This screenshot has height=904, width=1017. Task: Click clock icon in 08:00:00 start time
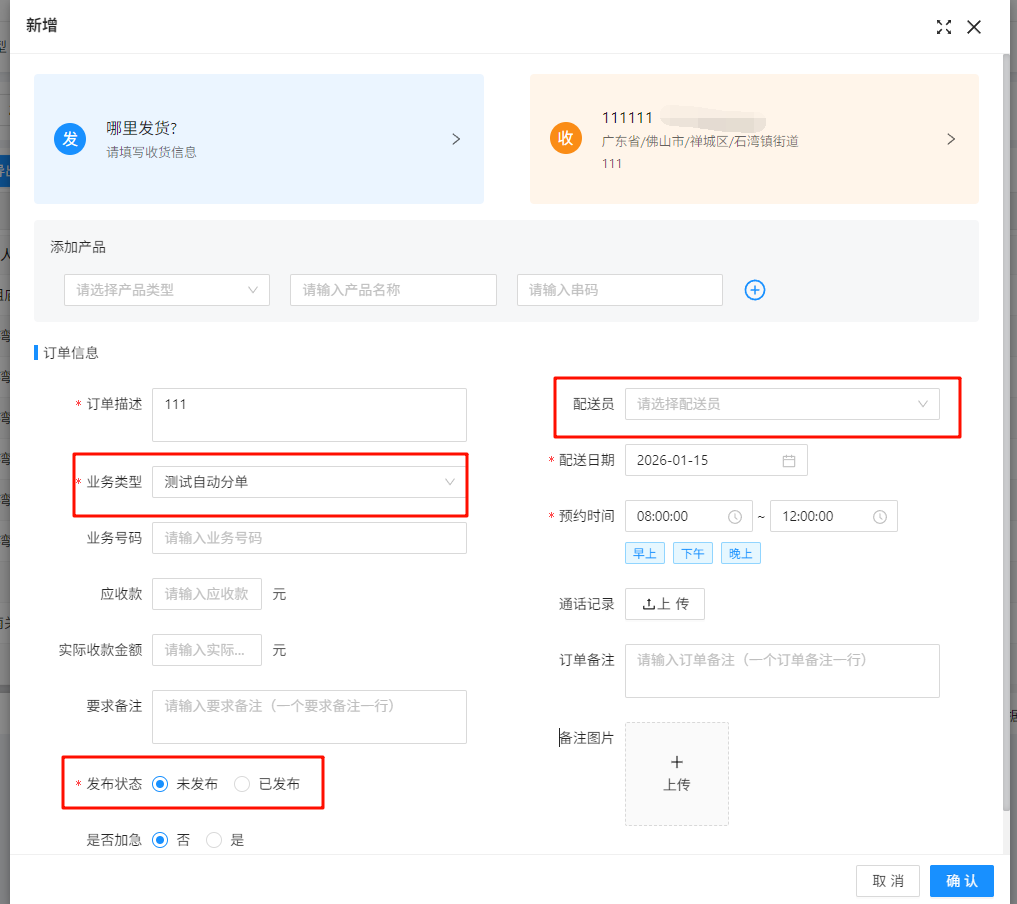(x=735, y=517)
